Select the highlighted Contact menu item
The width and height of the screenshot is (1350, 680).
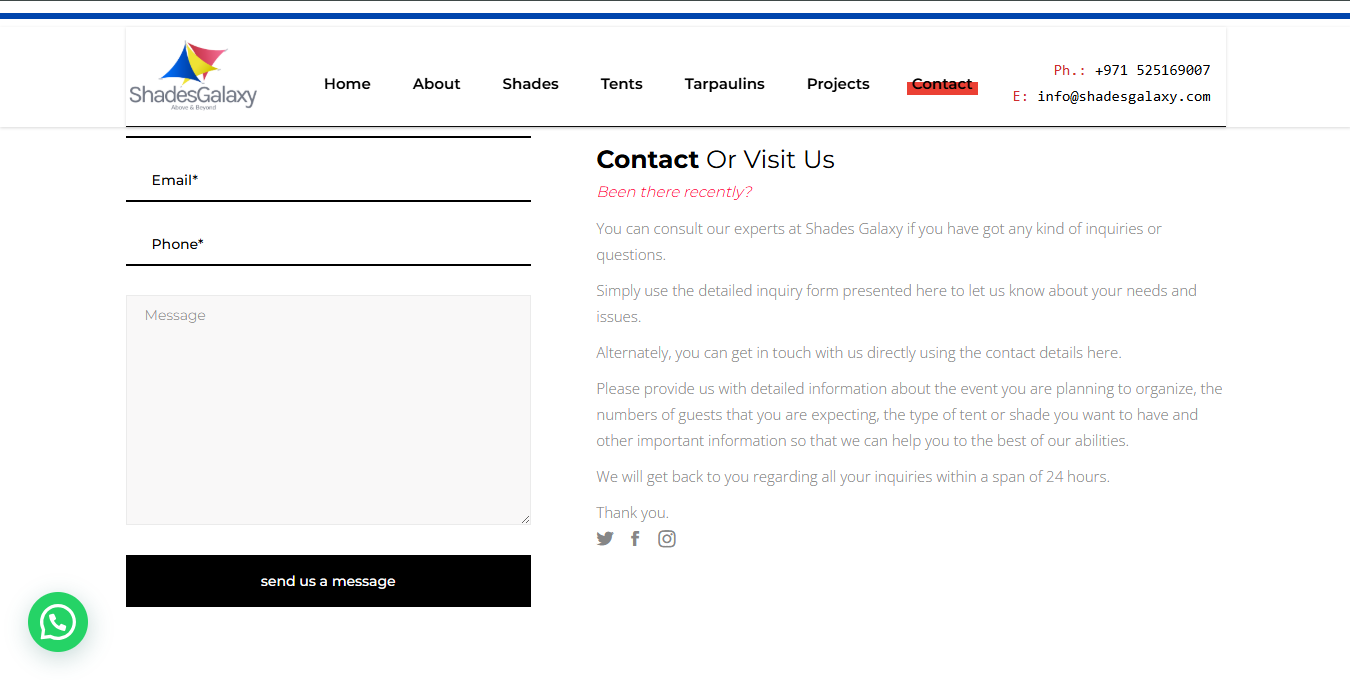coord(942,85)
